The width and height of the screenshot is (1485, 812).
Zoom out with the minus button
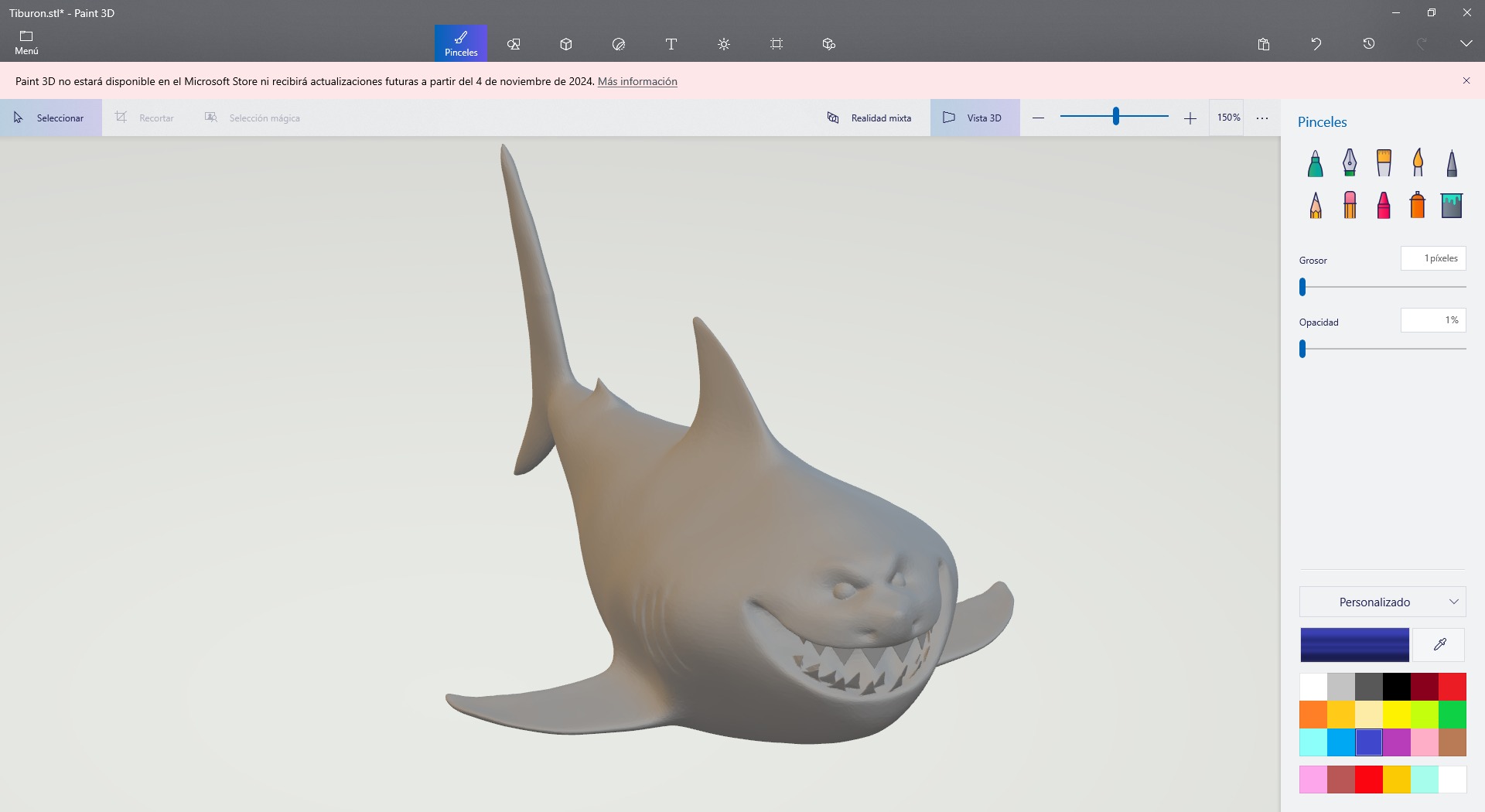click(x=1039, y=118)
